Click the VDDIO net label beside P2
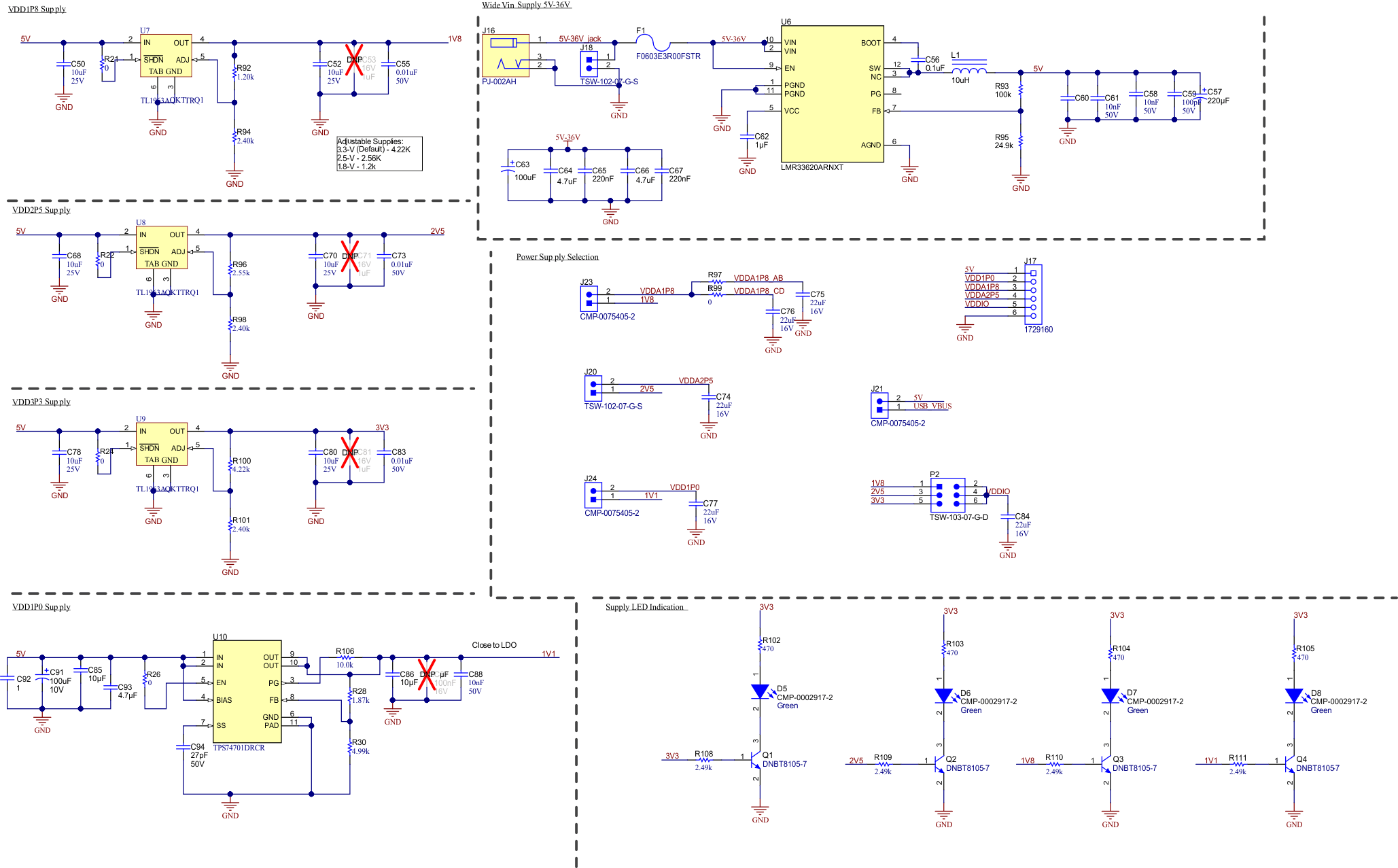Image resolution: width=1398 pixels, height=868 pixels. click(x=998, y=491)
